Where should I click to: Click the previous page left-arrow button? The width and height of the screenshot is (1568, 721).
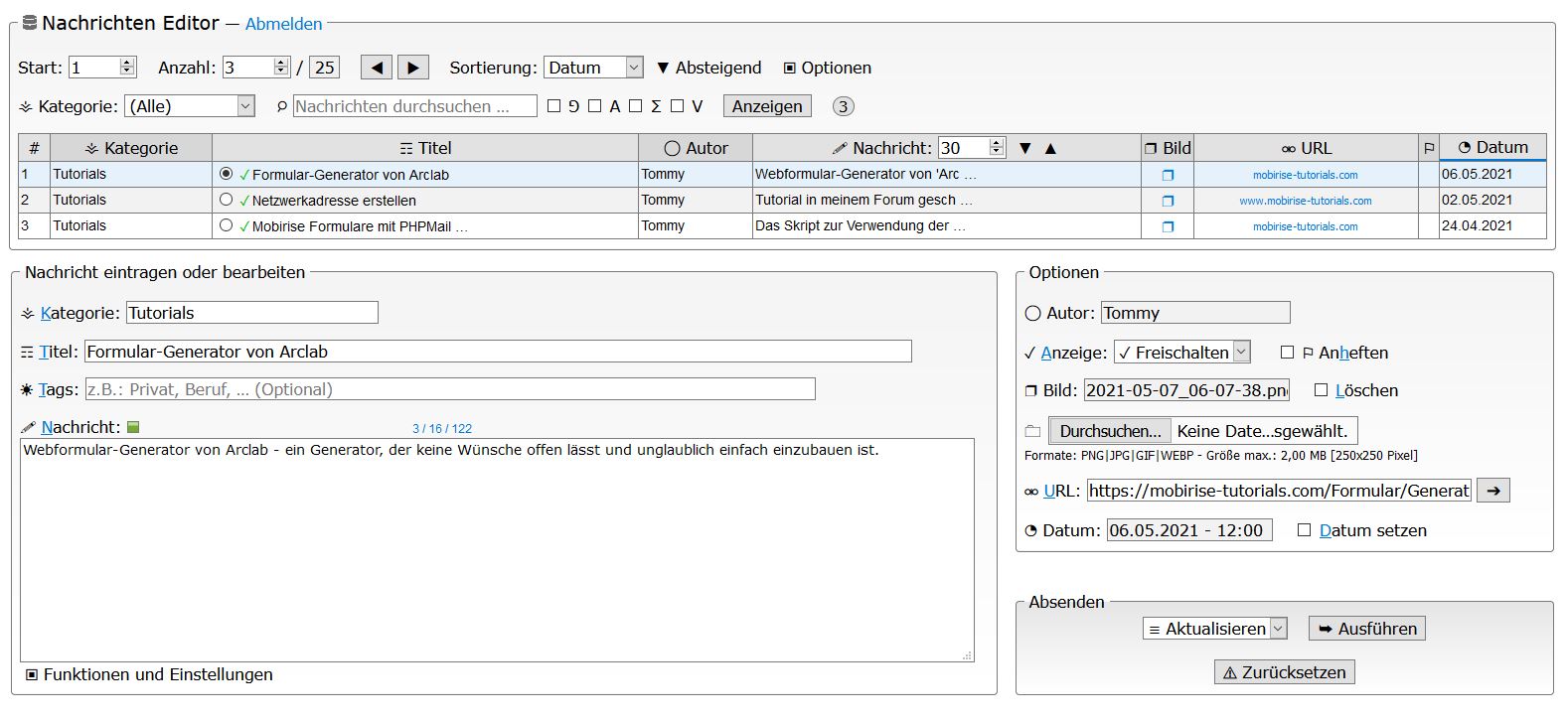click(x=376, y=68)
